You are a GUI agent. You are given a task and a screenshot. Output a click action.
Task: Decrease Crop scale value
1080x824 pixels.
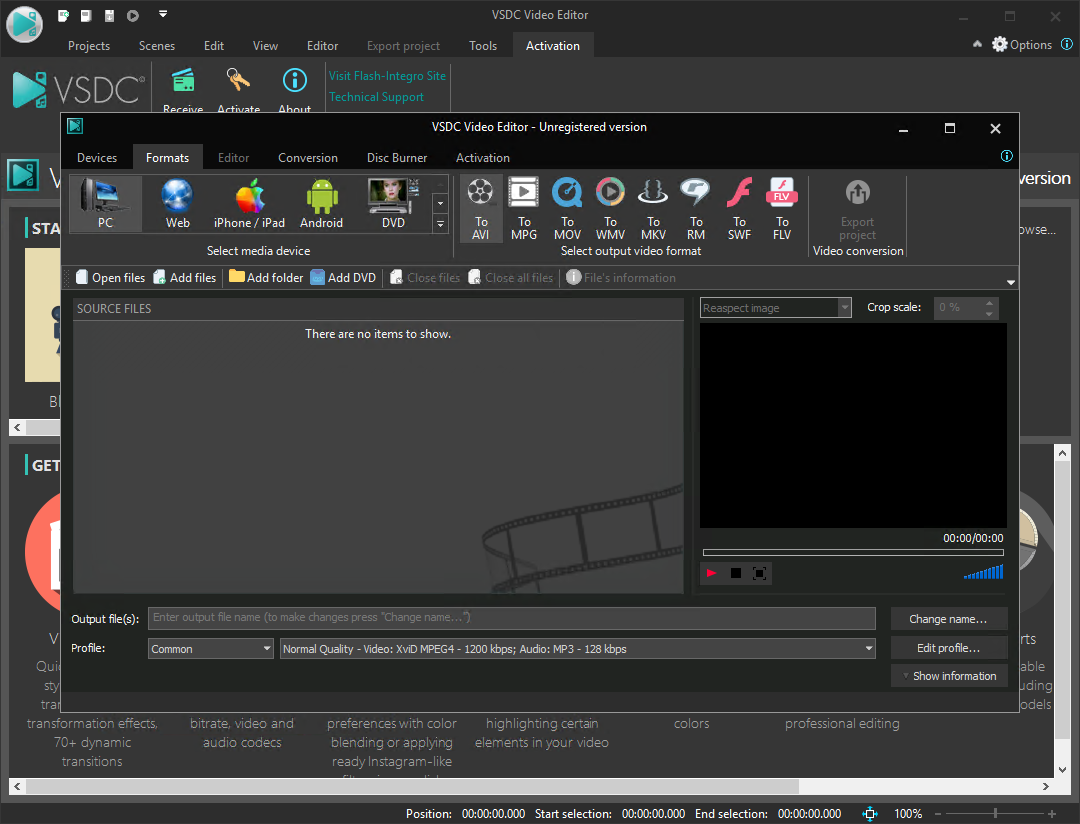point(989,313)
